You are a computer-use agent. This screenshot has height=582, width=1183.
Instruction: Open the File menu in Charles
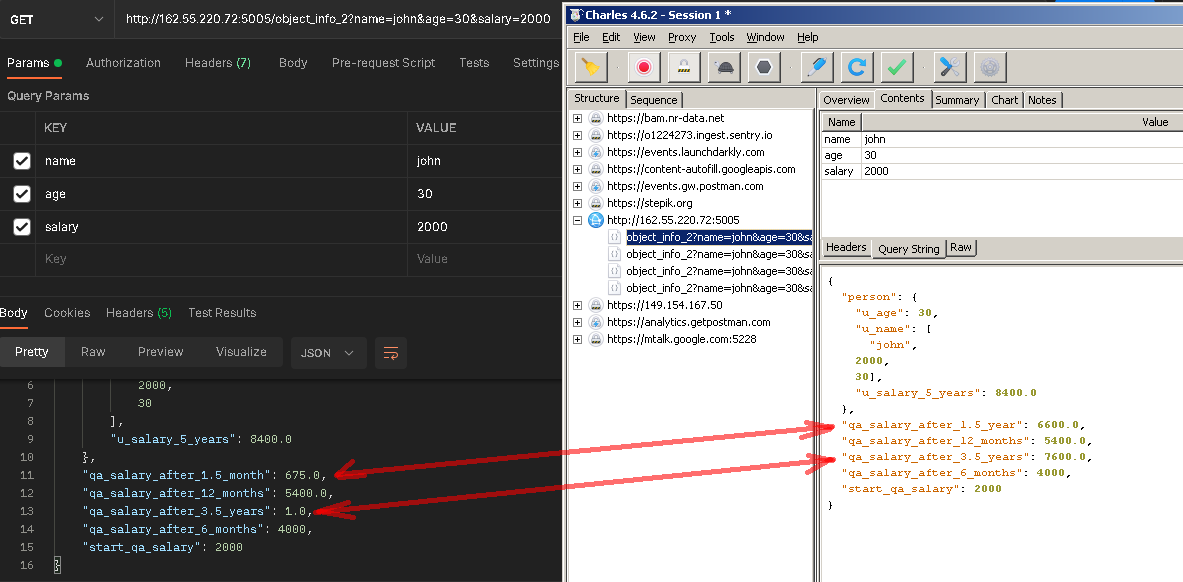(581, 37)
